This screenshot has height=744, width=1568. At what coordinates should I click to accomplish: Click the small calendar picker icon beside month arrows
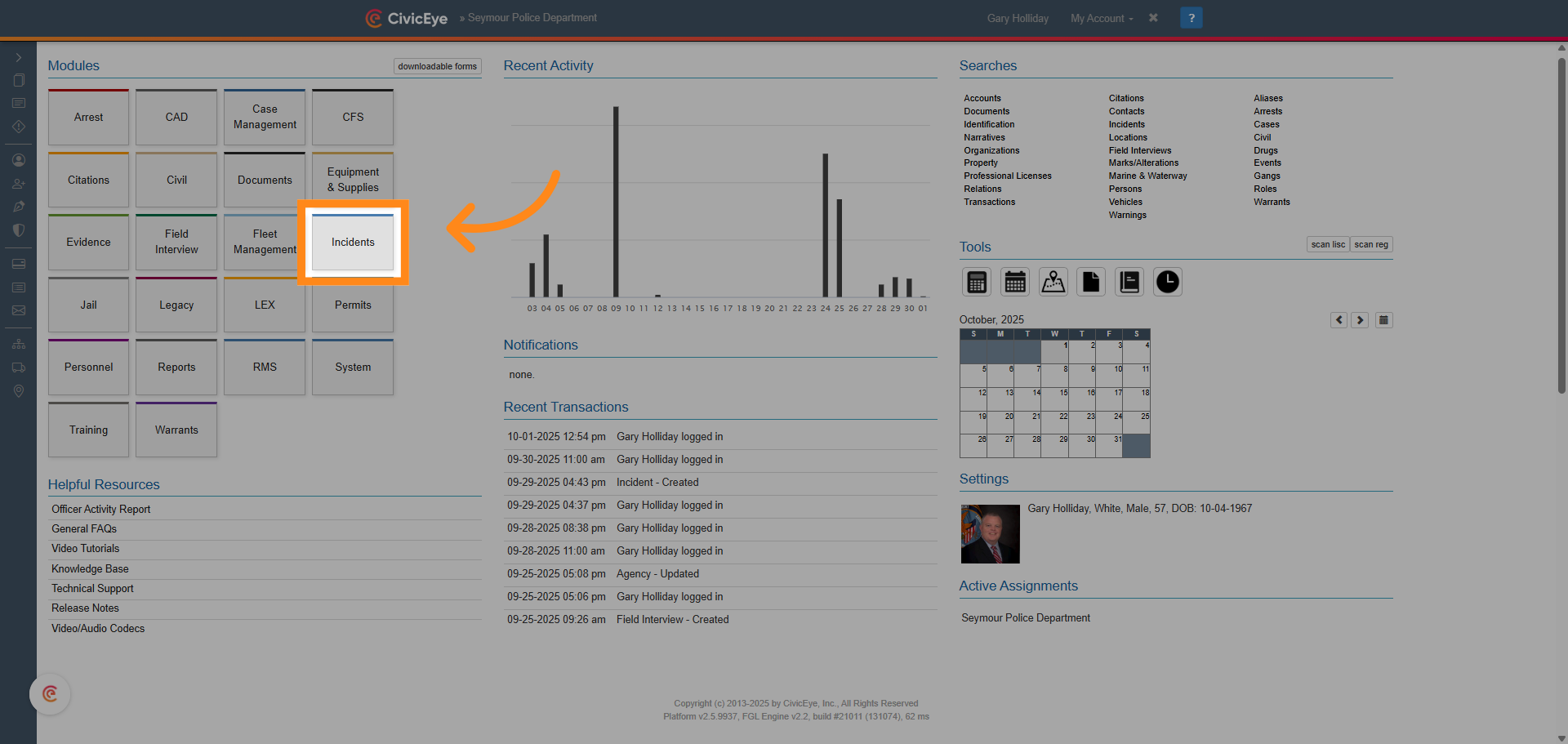1383,320
